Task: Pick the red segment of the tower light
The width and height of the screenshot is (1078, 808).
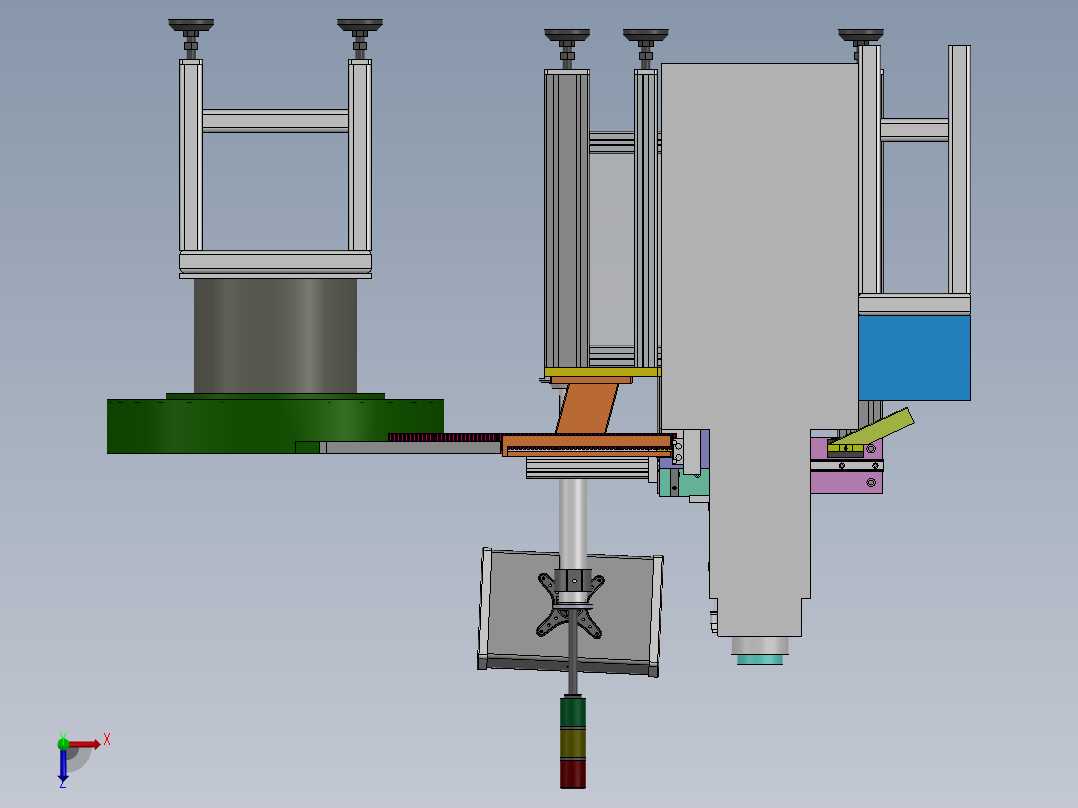Action: (573, 774)
